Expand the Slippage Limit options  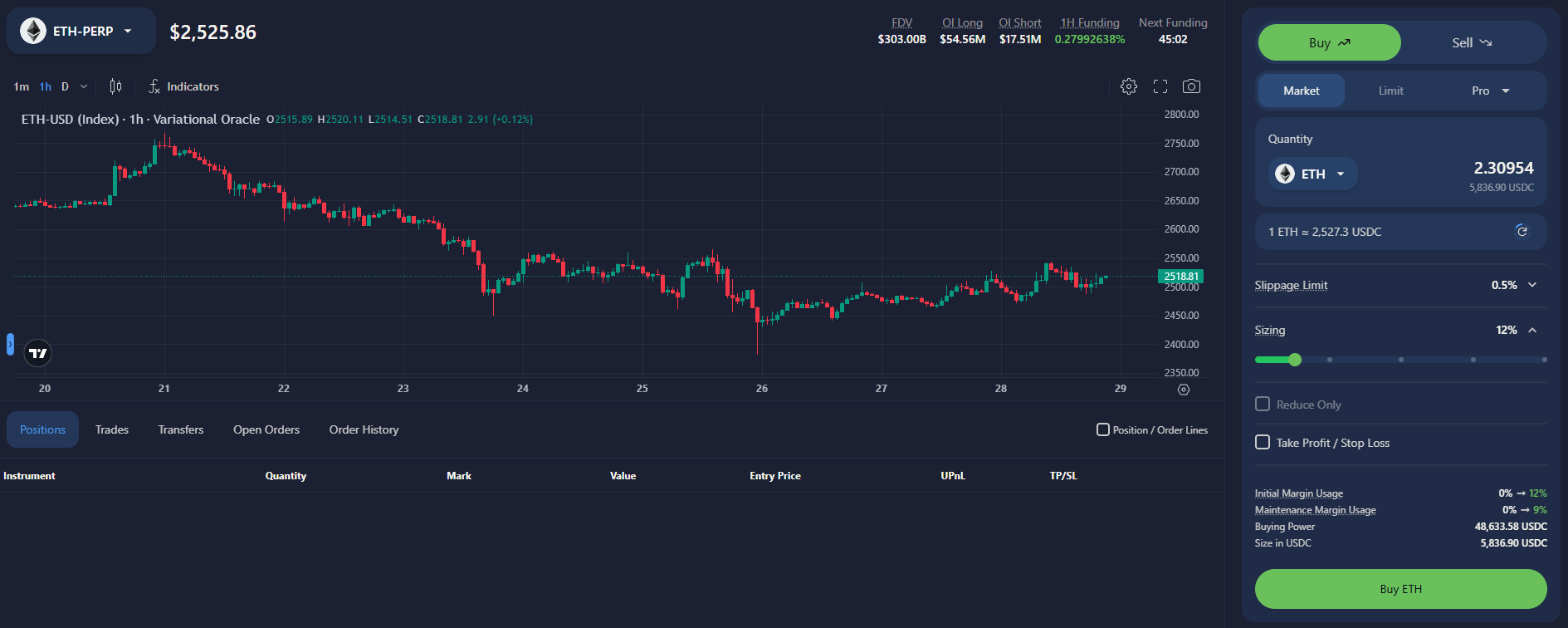(1532, 285)
